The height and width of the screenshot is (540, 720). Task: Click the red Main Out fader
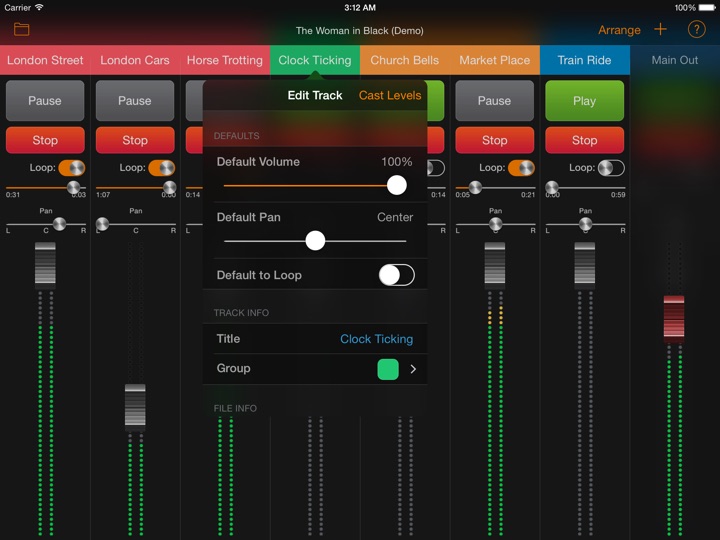pyautogui.click(x=674, y=318)
